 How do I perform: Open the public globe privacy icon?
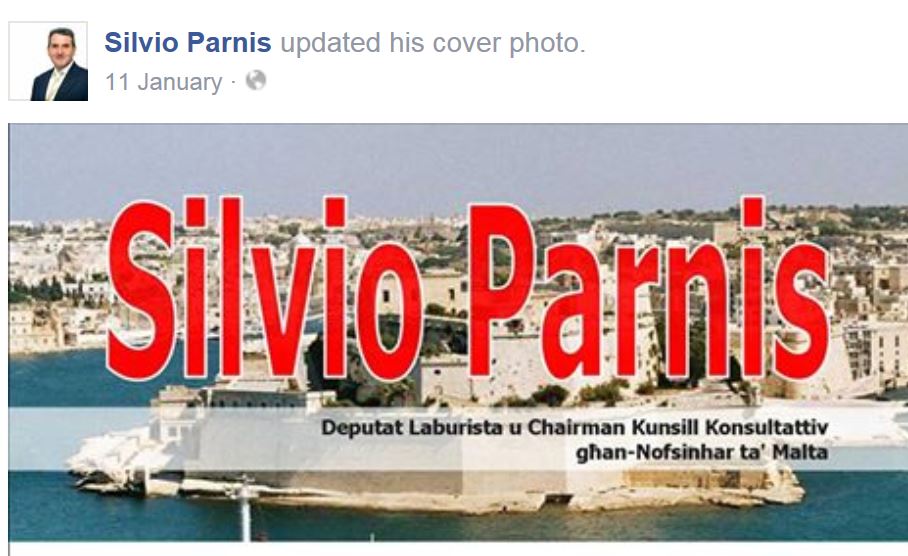pyautogui.click(x=255, y=81)
